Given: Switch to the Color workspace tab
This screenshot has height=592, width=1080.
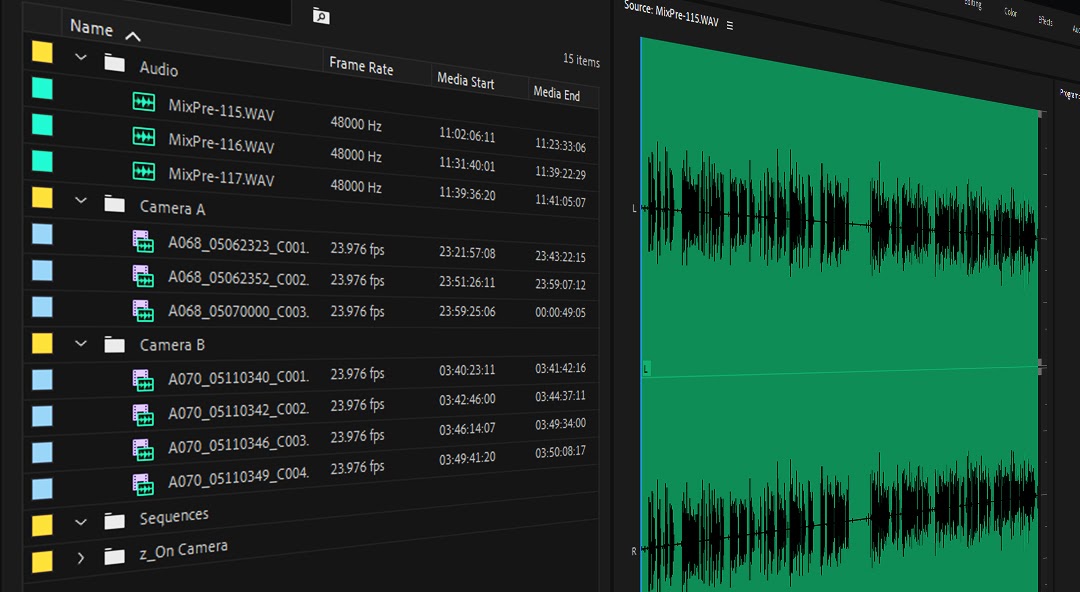Looking at the screenshot, I should (1010, 12).
